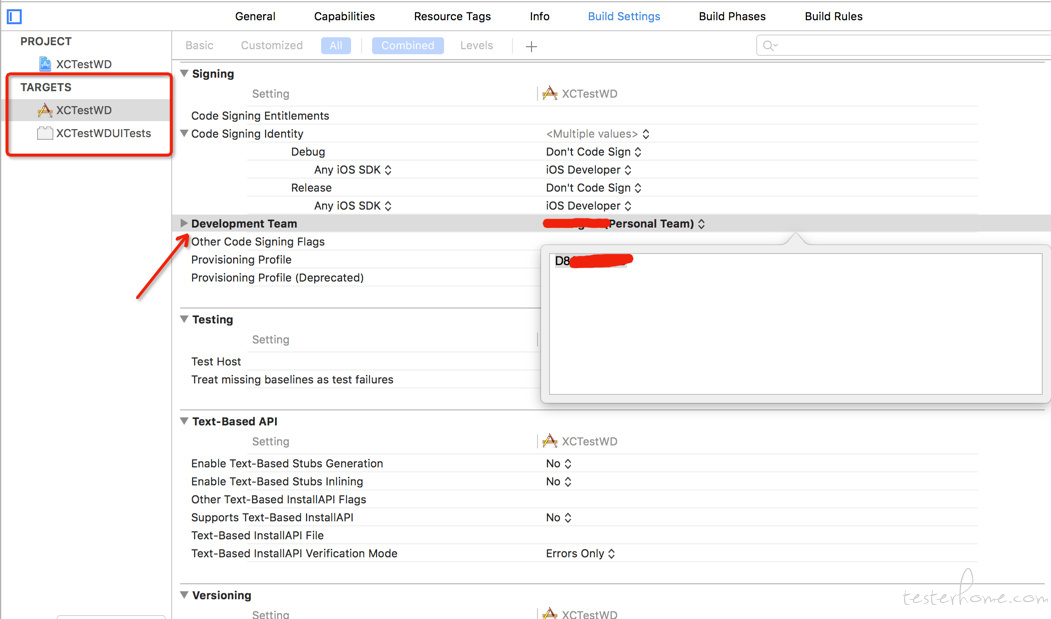Open Code Signing Identity Multiple values dropdown
Screen dimensions: 1051x619
click(597, 134)
